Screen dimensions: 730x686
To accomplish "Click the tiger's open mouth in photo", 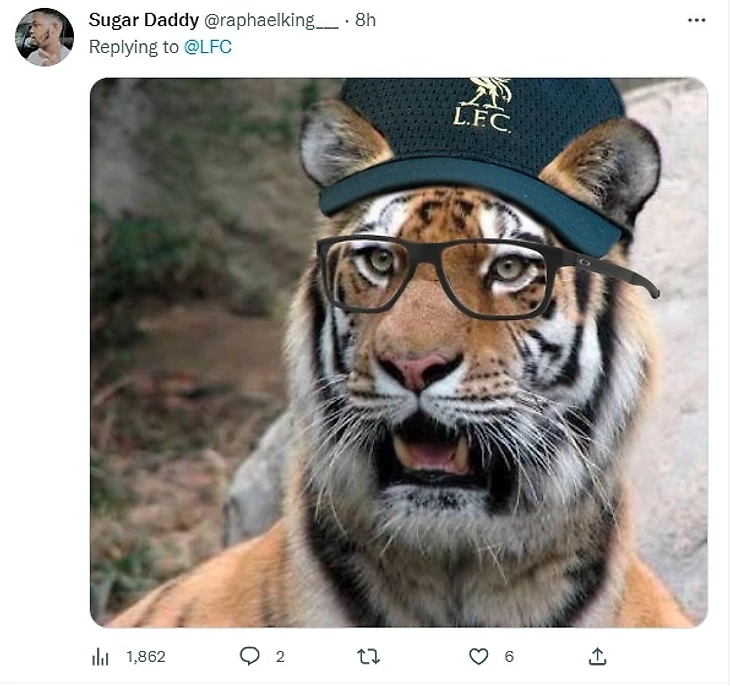I will click(431, 454).
